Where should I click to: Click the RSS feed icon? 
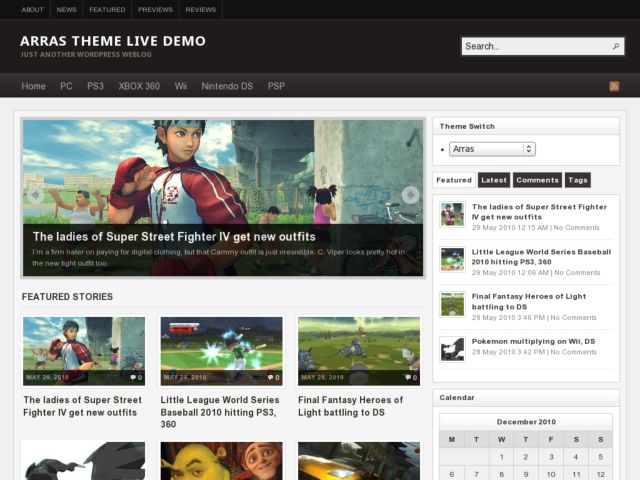click(614, 86)
